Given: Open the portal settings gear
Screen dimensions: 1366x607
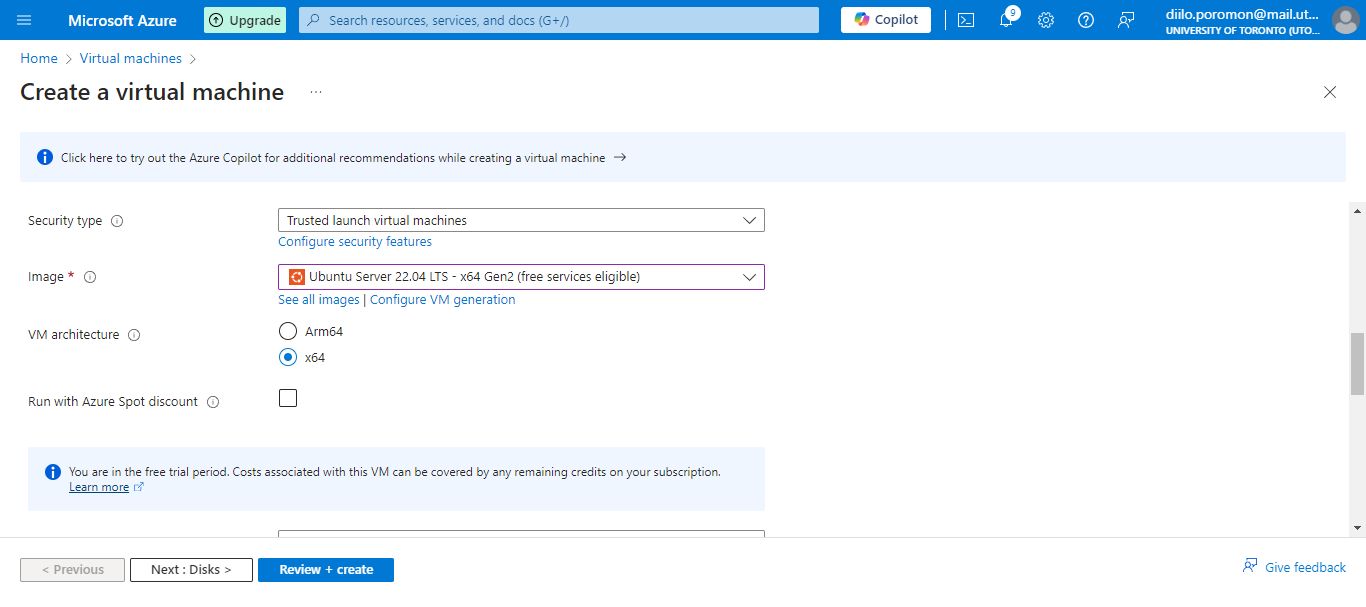Looking at the screenshot, I should [x=1046, y=20].
